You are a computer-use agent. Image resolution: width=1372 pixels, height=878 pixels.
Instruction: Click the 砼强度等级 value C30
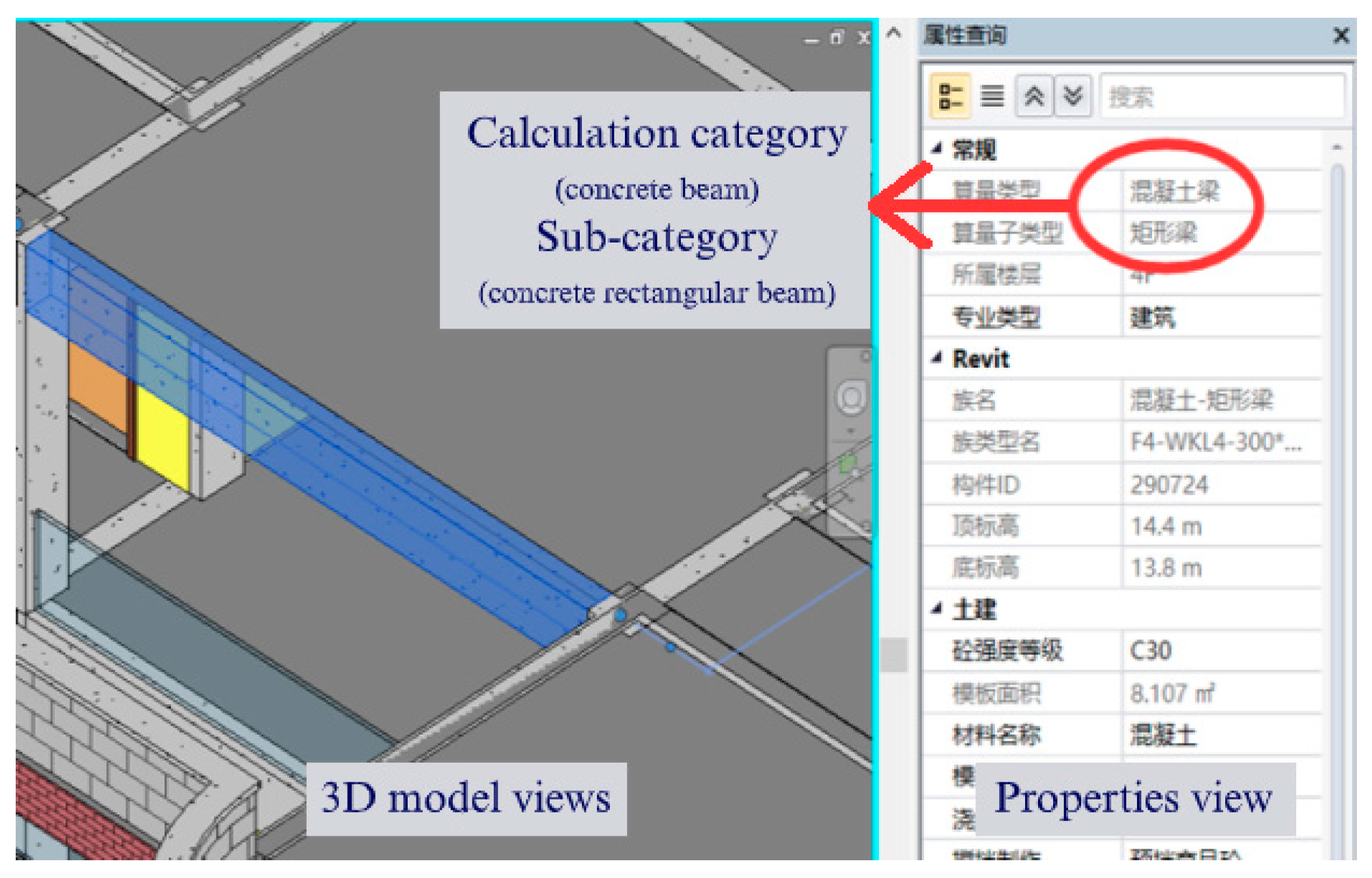(x=1151, y=650)
